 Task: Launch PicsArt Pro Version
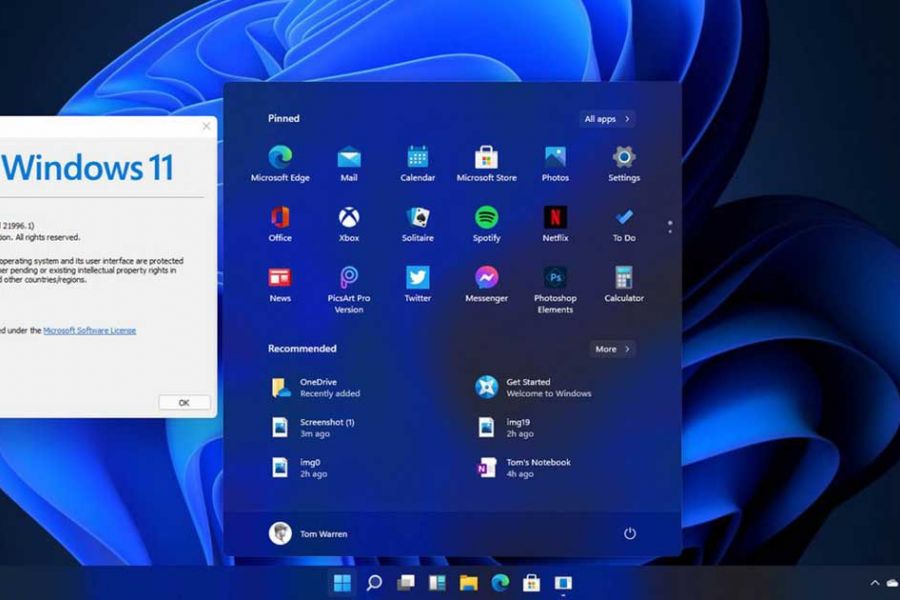click(349, 290)
